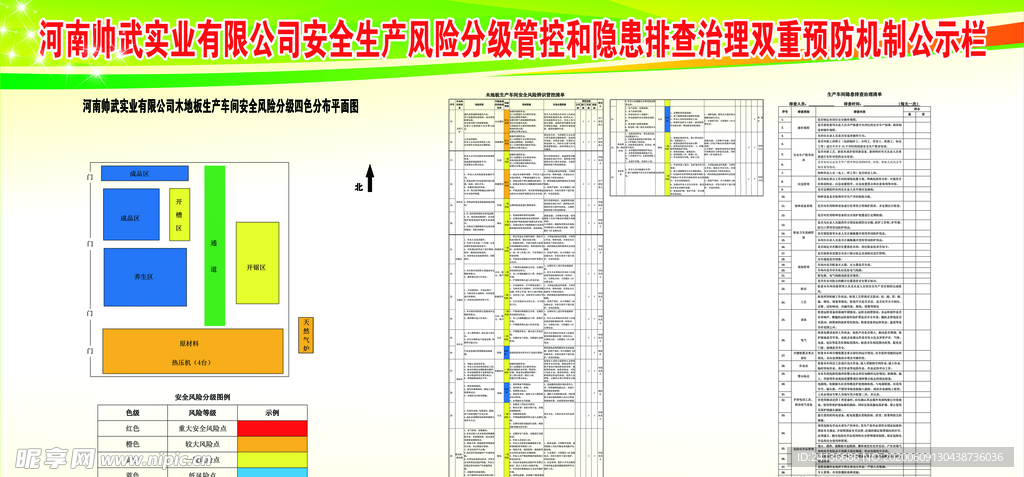Click the '较大风险点' legend cell
1024x477 pixels.
[x=202, y=444]
